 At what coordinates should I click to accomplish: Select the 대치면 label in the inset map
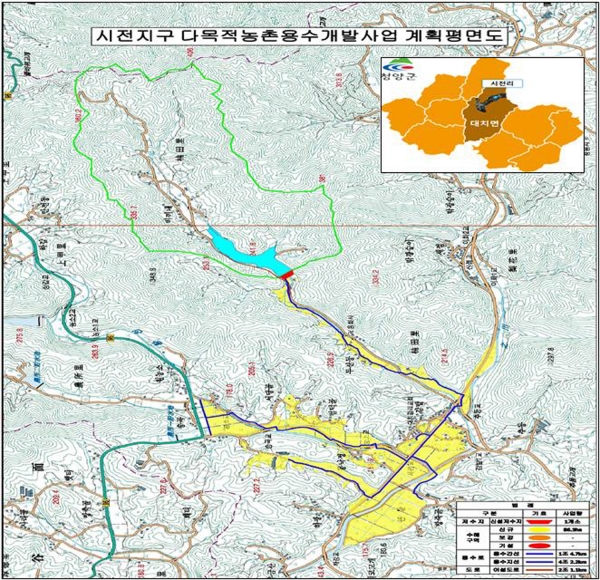[x=482, y=124]
